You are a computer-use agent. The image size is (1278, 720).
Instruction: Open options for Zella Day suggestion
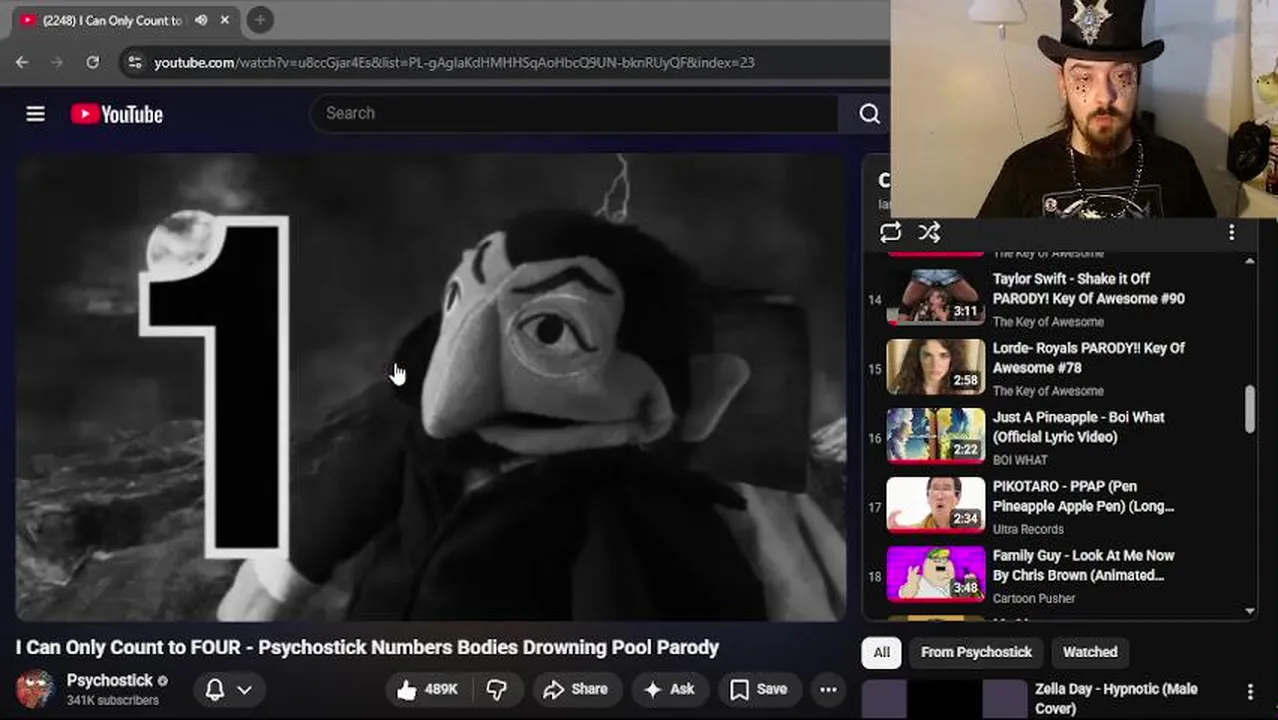tap(1250, 691)
